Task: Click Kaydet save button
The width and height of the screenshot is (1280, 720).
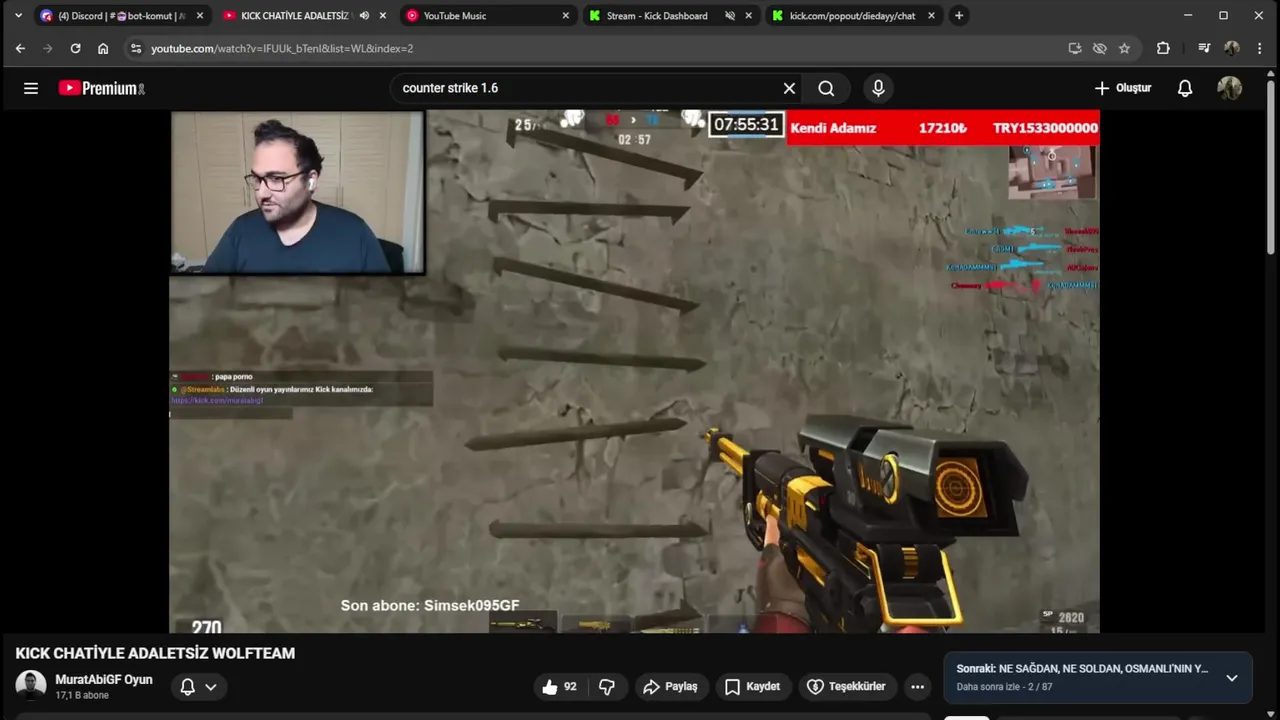Action: click(752, 687)
